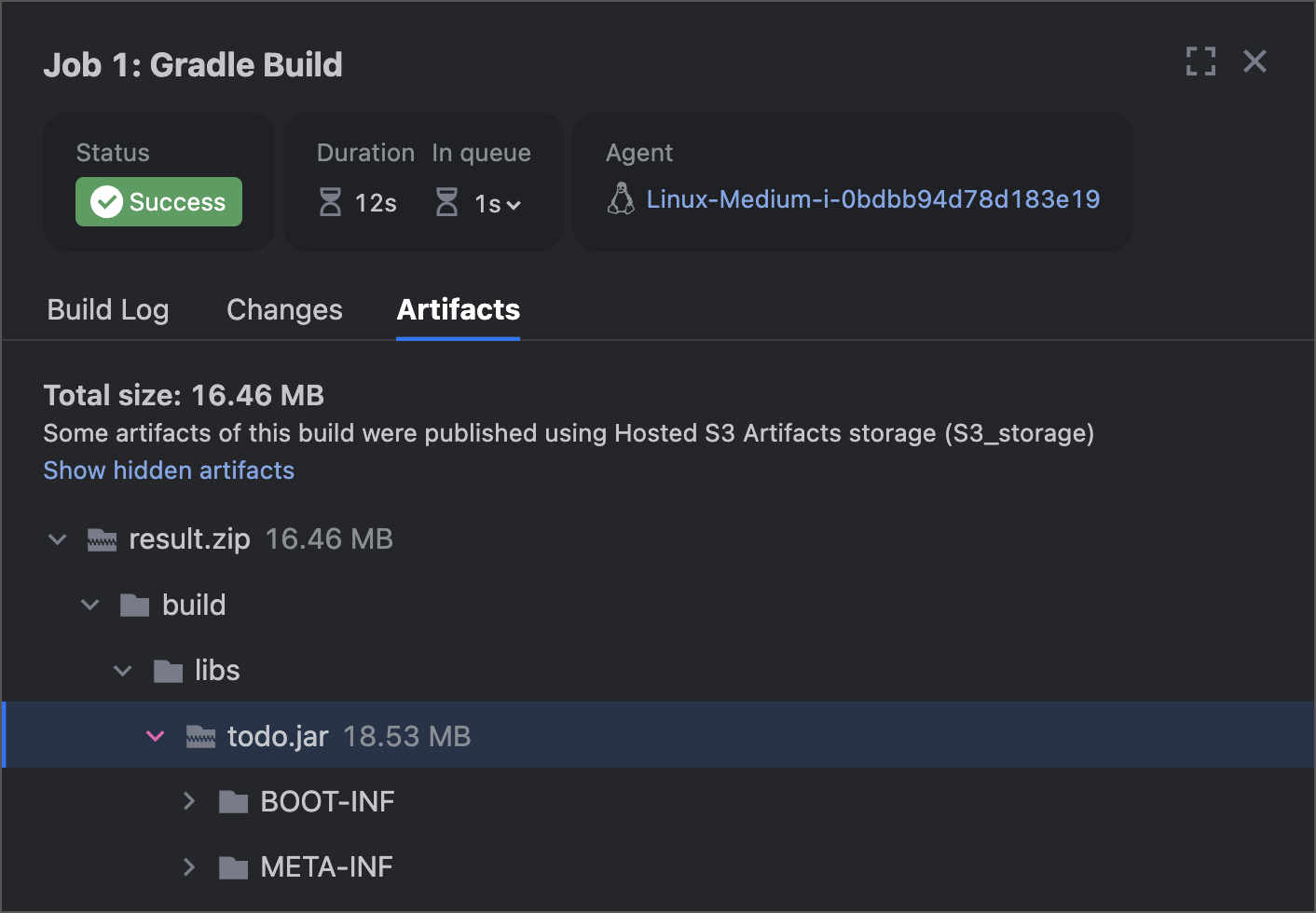Expand the BOOT-INF folder
The width and height of the screenshot is (1316, 913).
click(189, 801)
